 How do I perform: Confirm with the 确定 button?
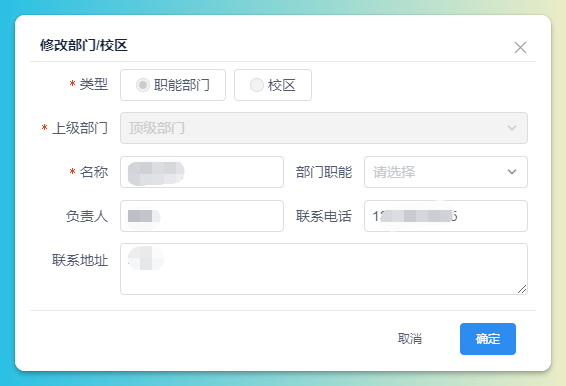488,339
